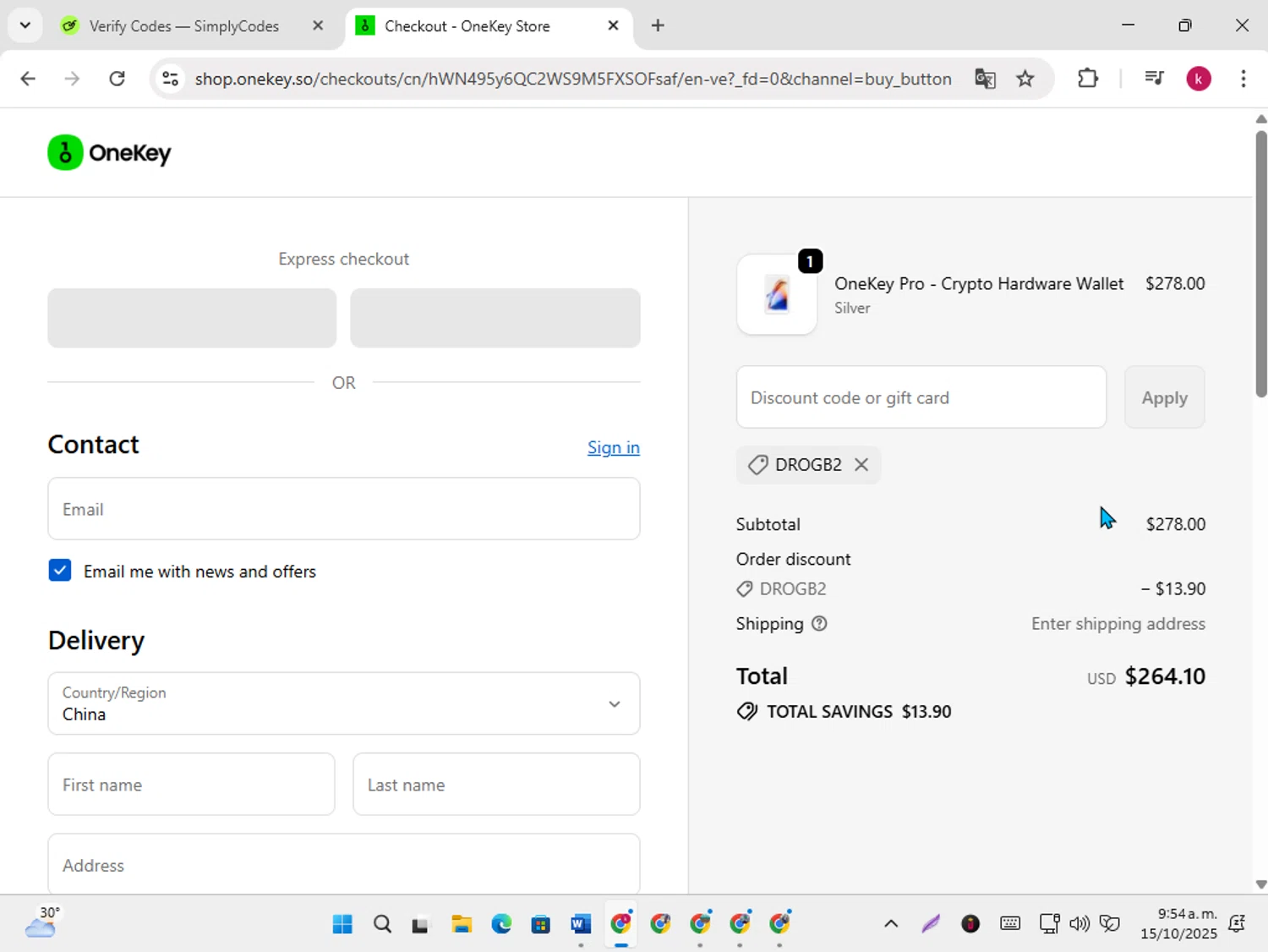Switch to the Verify Codes — SimplyCodes tab
This screenshot has height=952, width=1268.
[x=184, y=26]
